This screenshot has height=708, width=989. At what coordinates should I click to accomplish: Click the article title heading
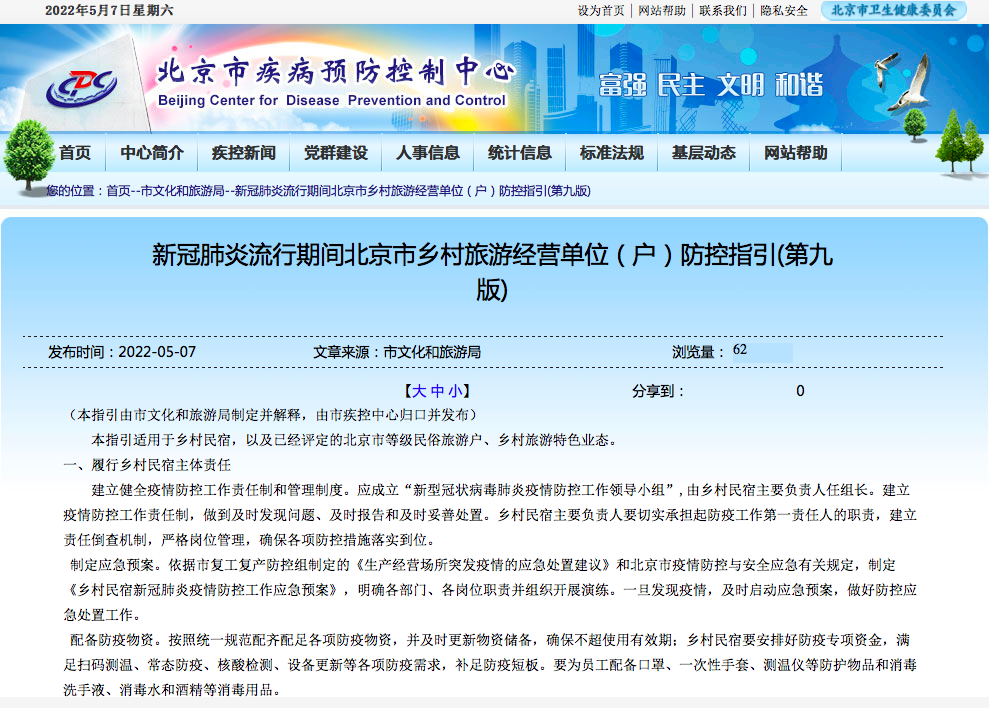pyautogui.click(x=492, y=272)
